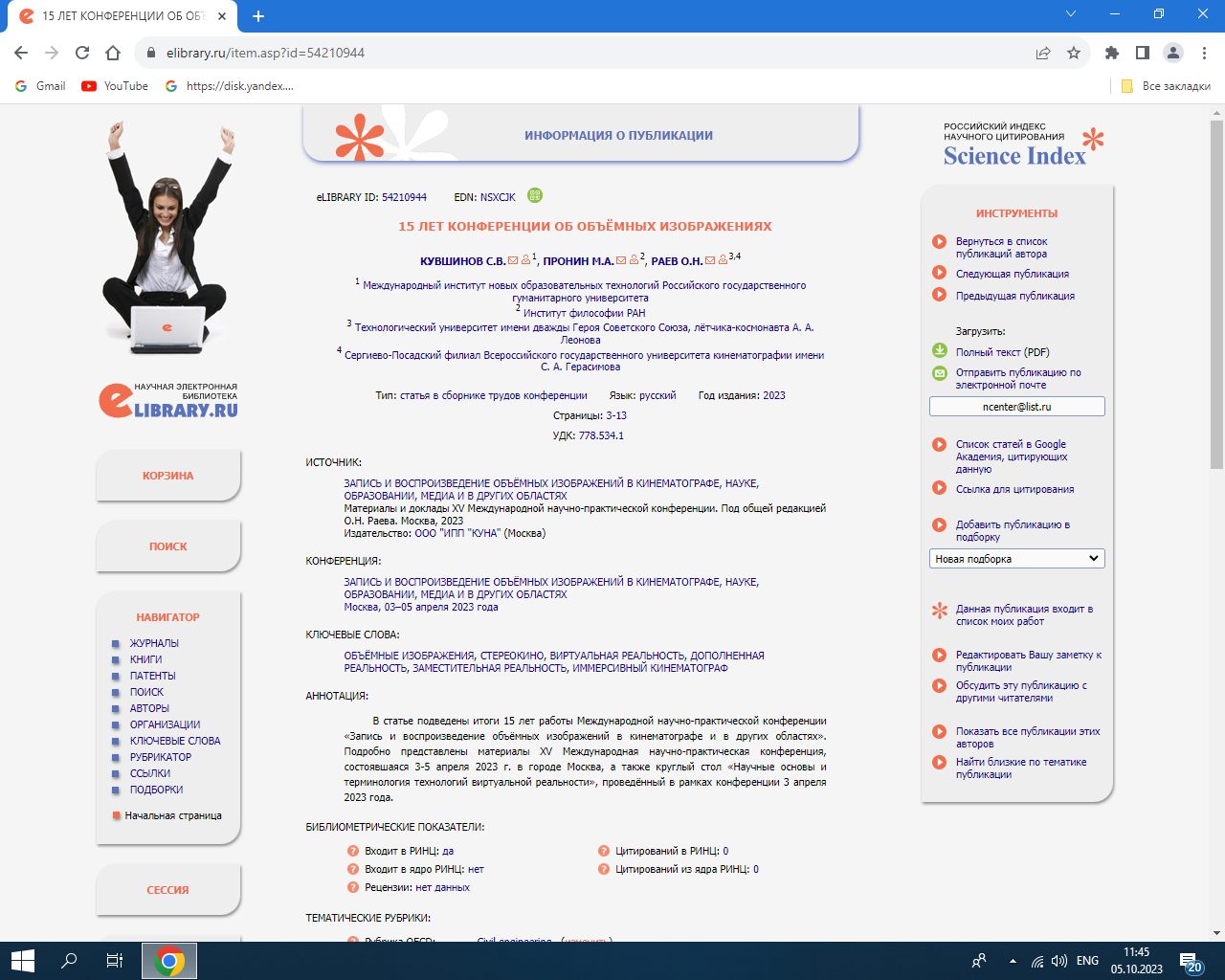Open the YouTube bookmark
The height and width of the screenshot is (980, 1225).
(x=115, y=86)
